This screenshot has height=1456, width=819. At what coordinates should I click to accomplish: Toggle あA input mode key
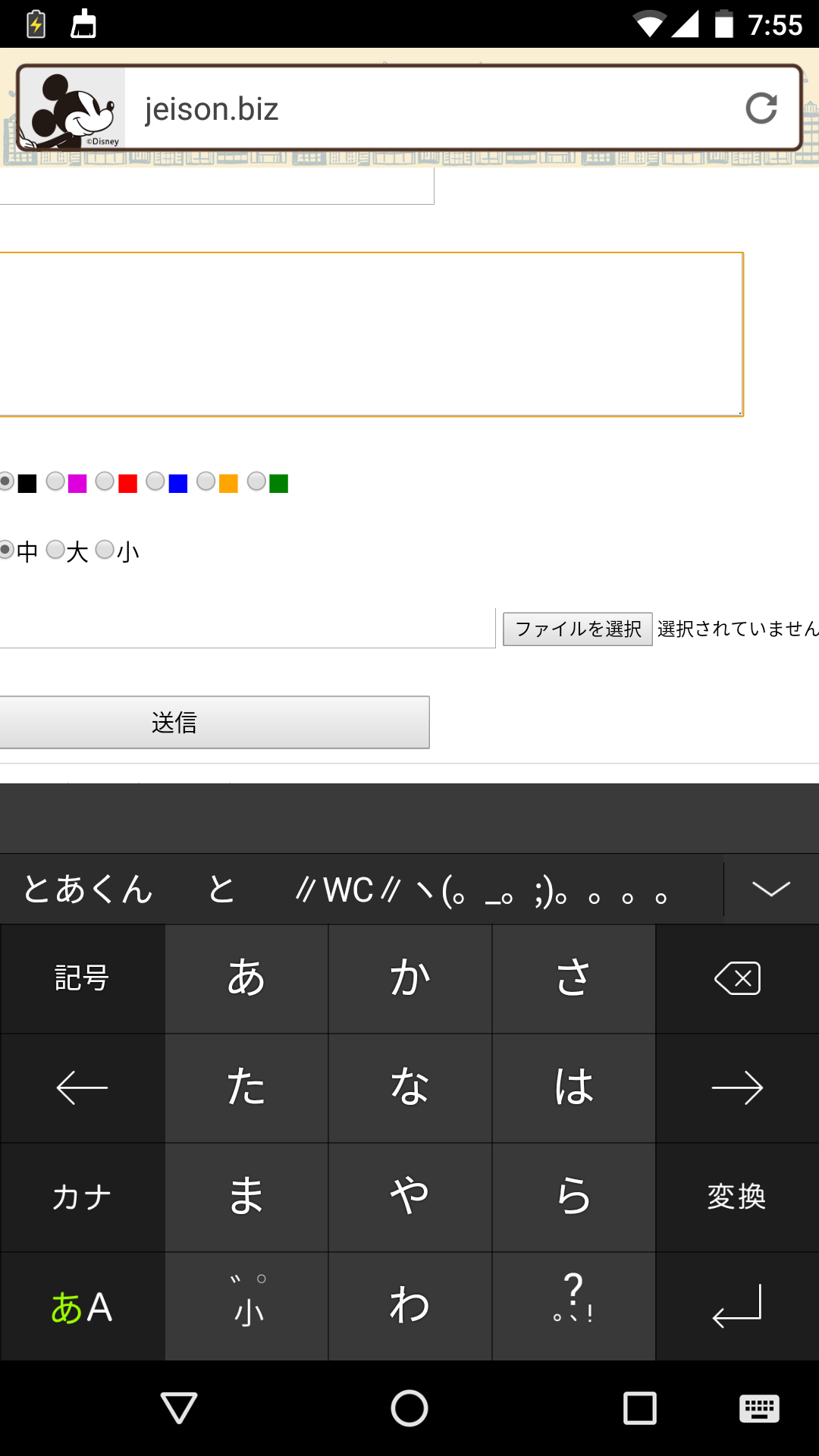82,1307
